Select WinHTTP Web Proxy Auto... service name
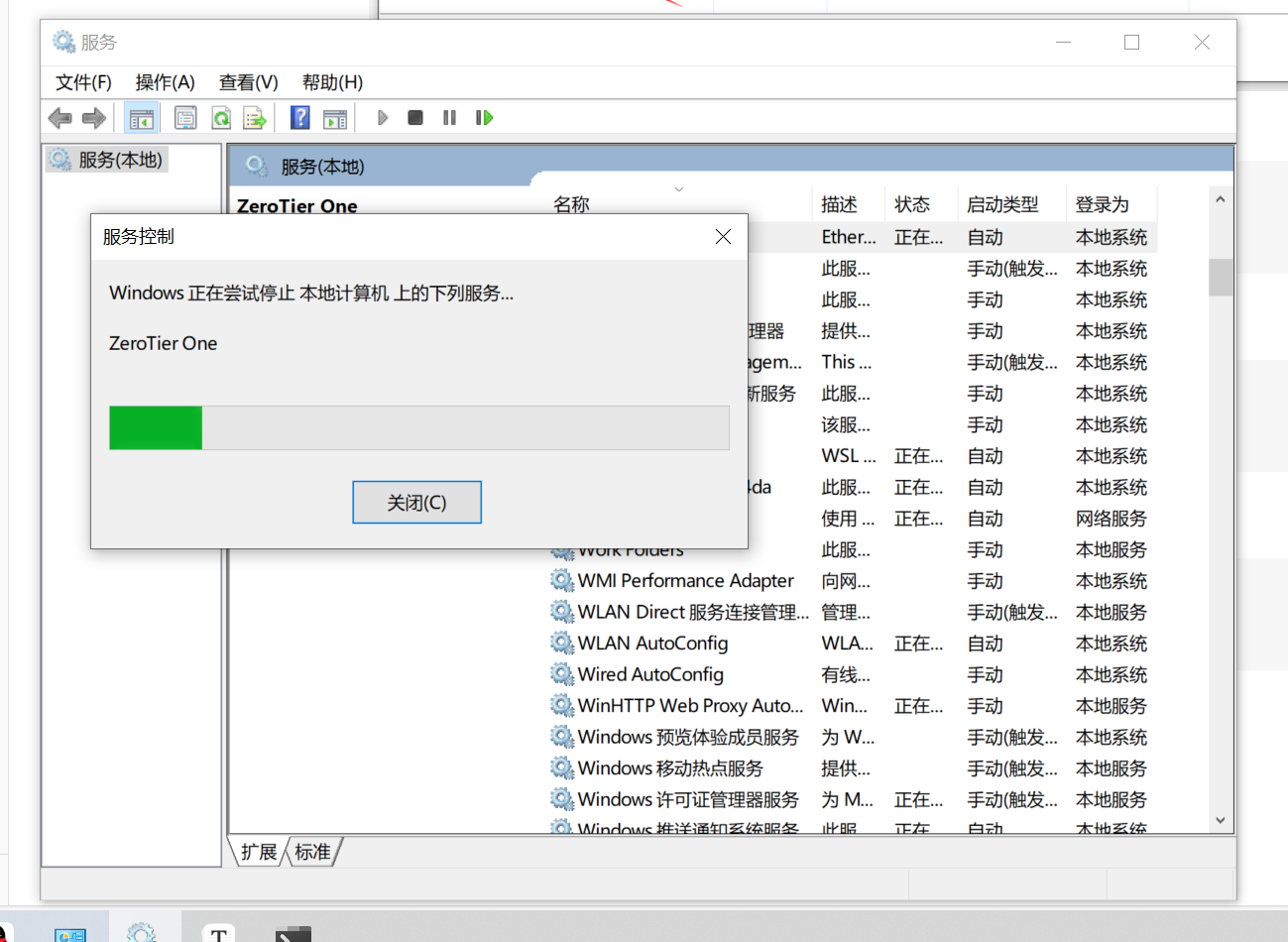This screenshot has width=1288, height=942. pyautogui.click(x=691, y=706)
